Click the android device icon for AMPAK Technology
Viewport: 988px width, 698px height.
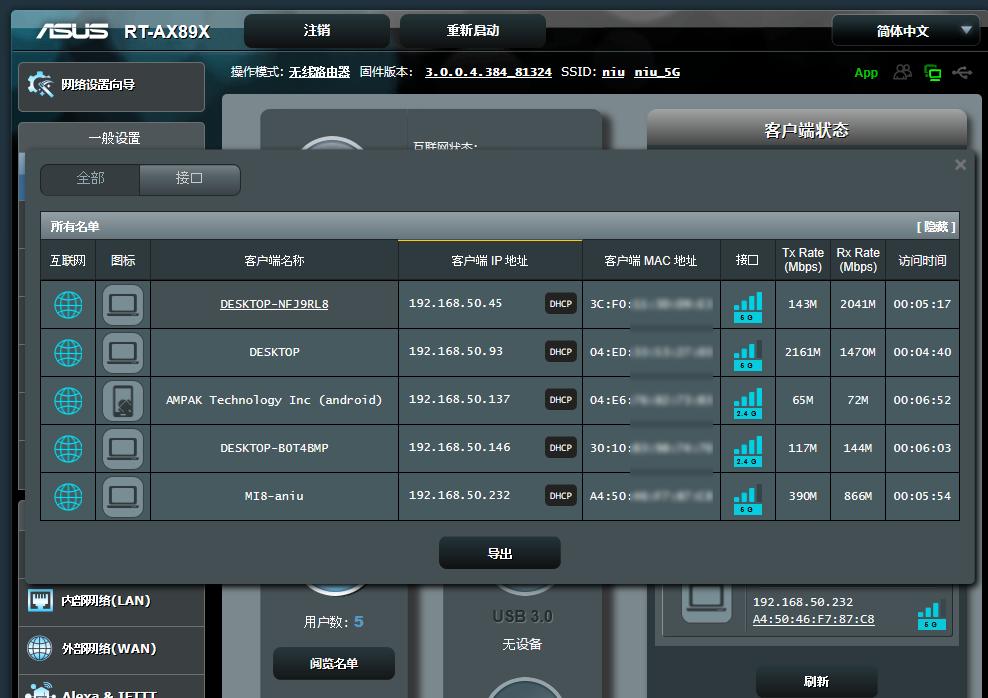tap(123, 400)
